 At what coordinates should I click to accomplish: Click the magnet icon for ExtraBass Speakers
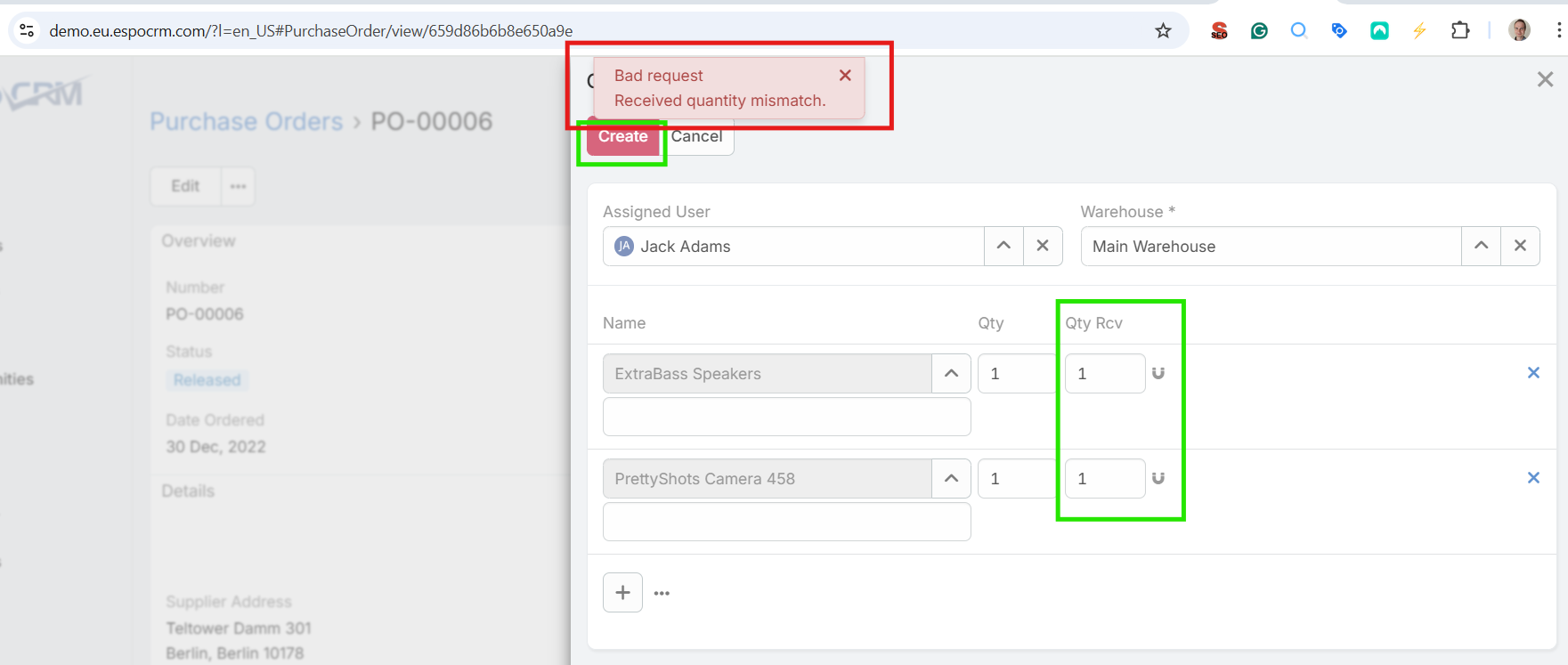click(1158, 374)
